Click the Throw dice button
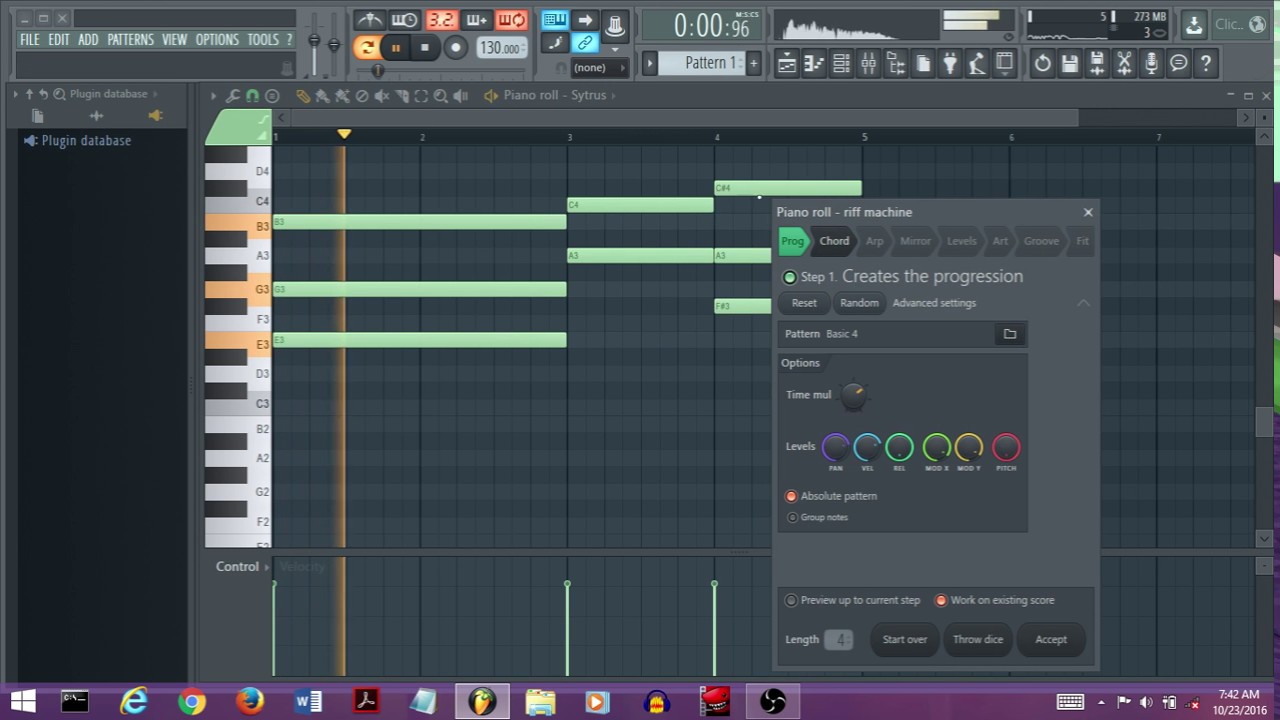 point(978,640)
